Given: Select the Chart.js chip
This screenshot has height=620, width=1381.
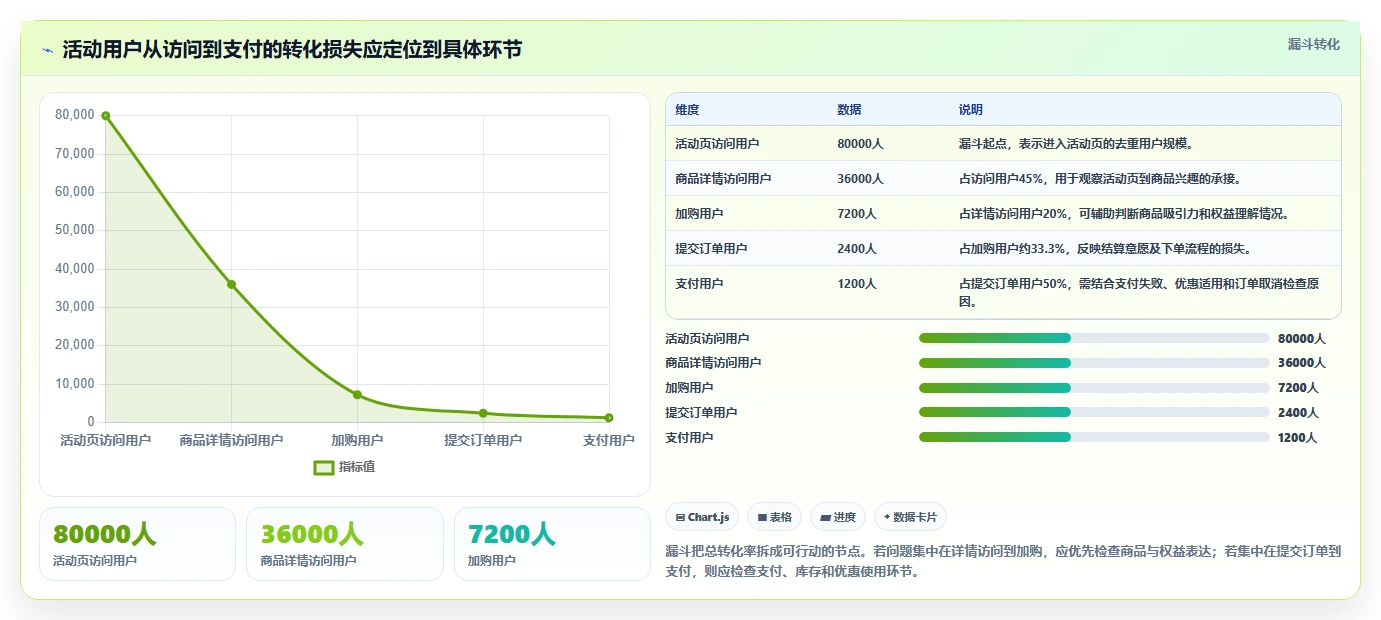Looking at the screenshot, I should pos(702,517).
